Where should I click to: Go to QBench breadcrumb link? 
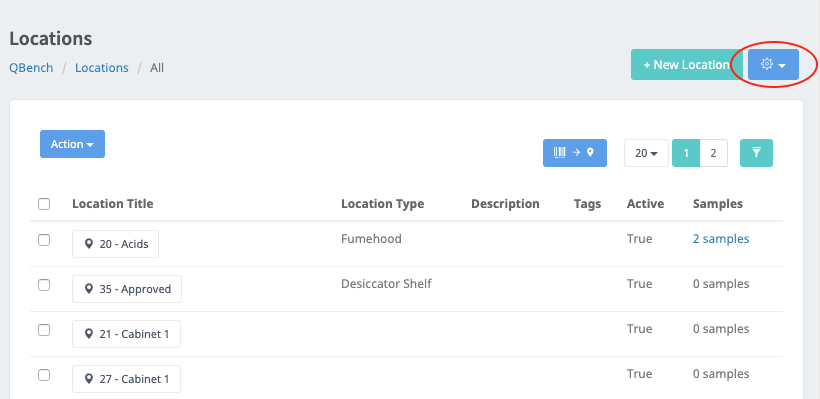pyautogui.click(x=31, y=68)
